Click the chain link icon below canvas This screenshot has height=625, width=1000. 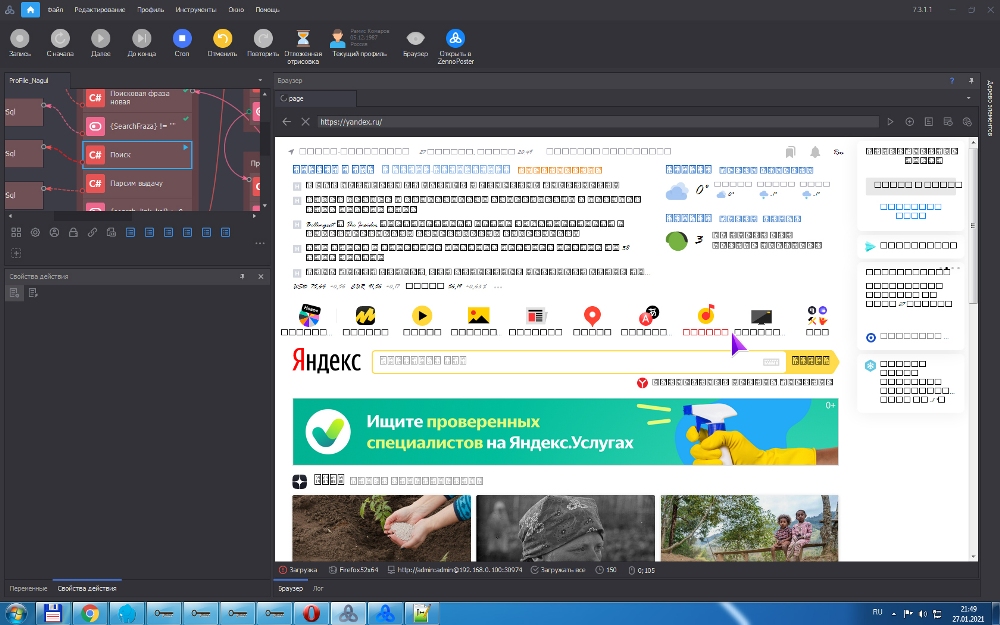click(92, 233)
